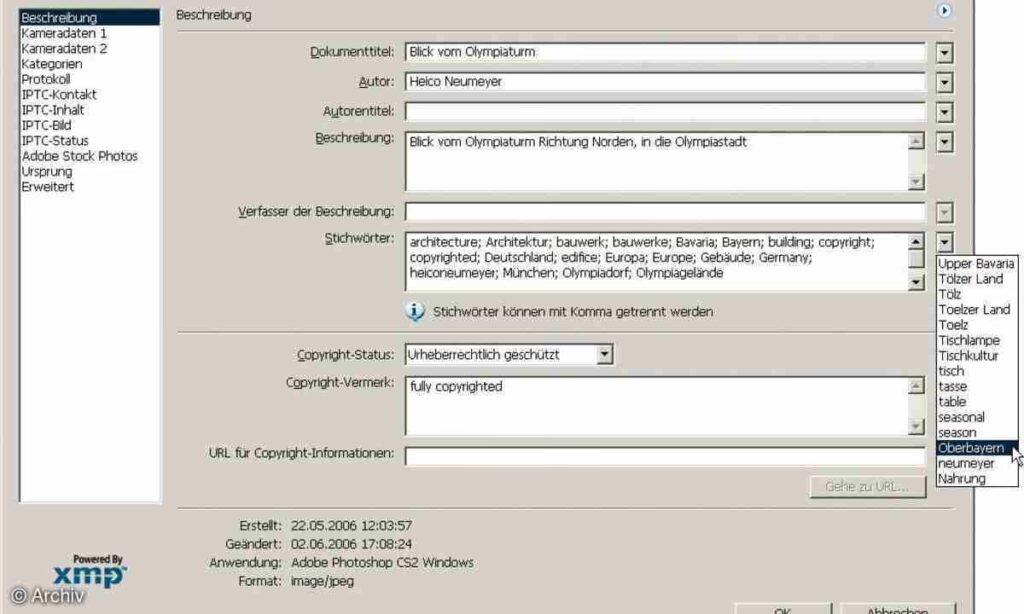Screen dimensions: 1024x614
Task: Click the URL für Copyright-Informationen field
Action: (664, 456)
